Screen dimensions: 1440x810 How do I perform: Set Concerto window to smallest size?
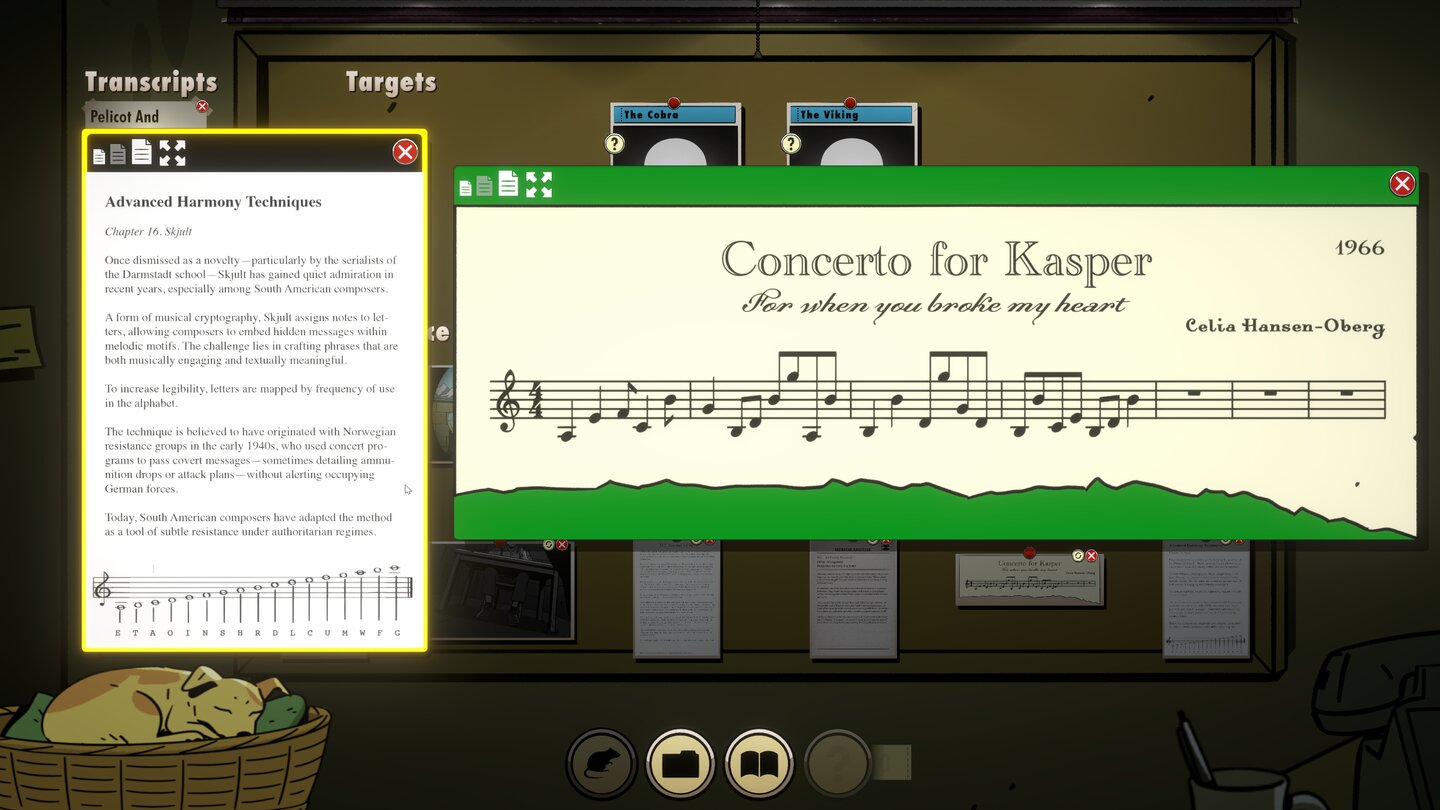(x=465, y=188)
